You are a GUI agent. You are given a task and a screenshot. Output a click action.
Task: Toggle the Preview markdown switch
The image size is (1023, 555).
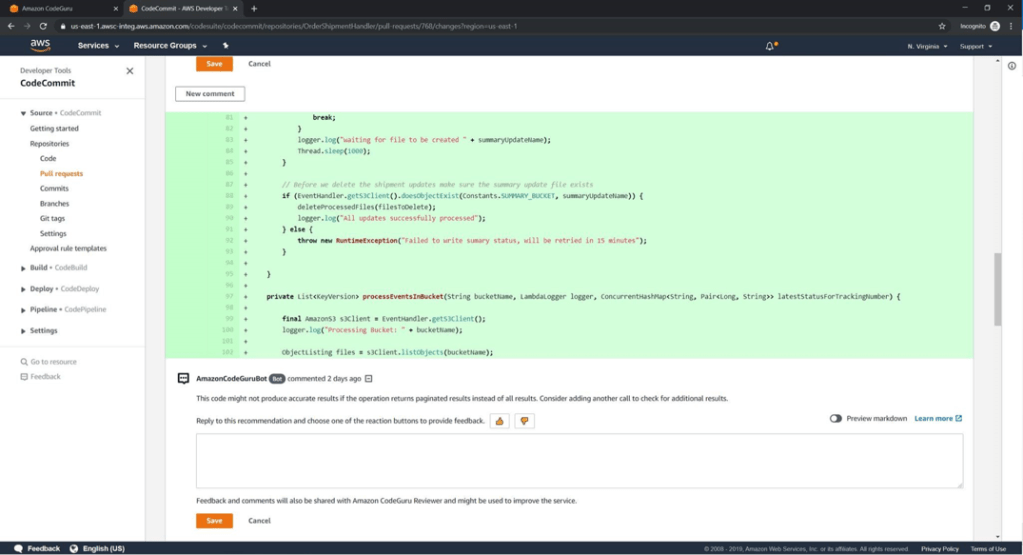[835, 418]
